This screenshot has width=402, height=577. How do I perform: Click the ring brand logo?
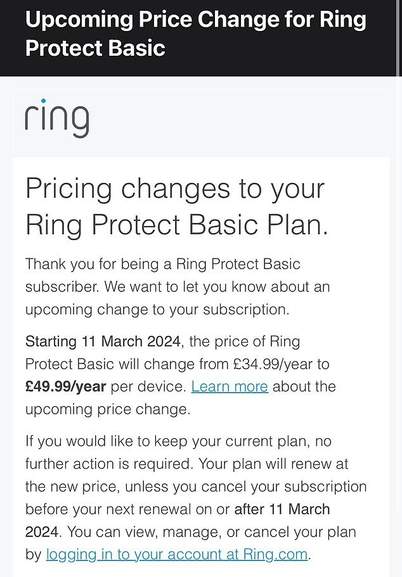(x=57, y=118)
